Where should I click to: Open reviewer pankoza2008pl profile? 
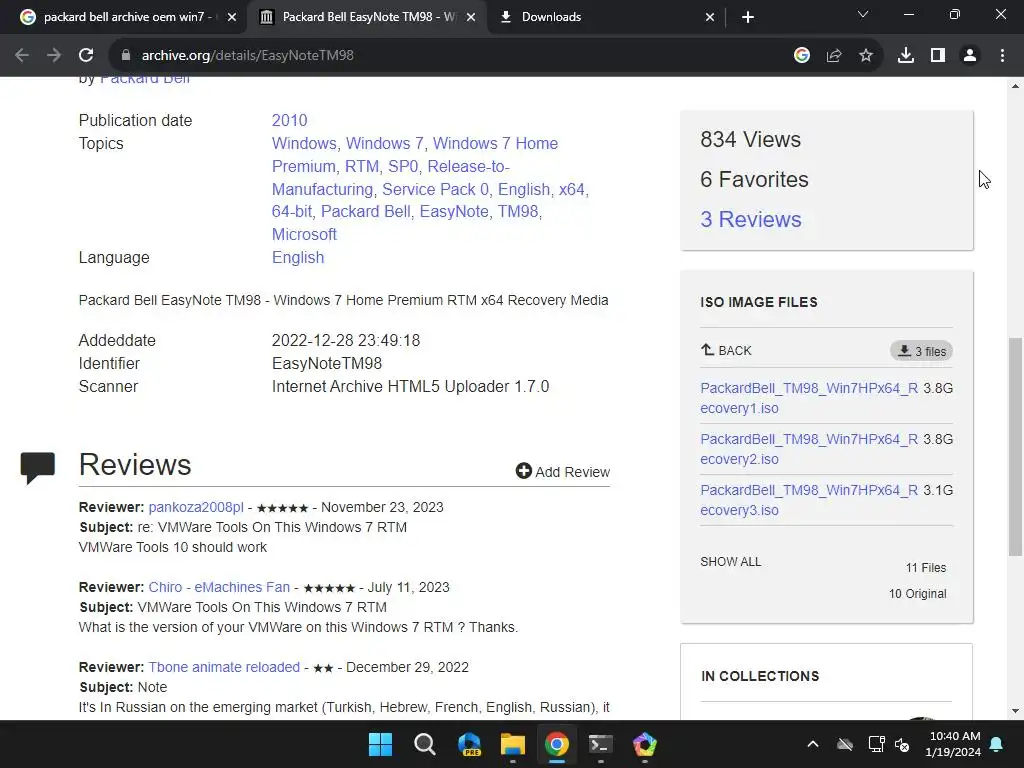[196, 507]
